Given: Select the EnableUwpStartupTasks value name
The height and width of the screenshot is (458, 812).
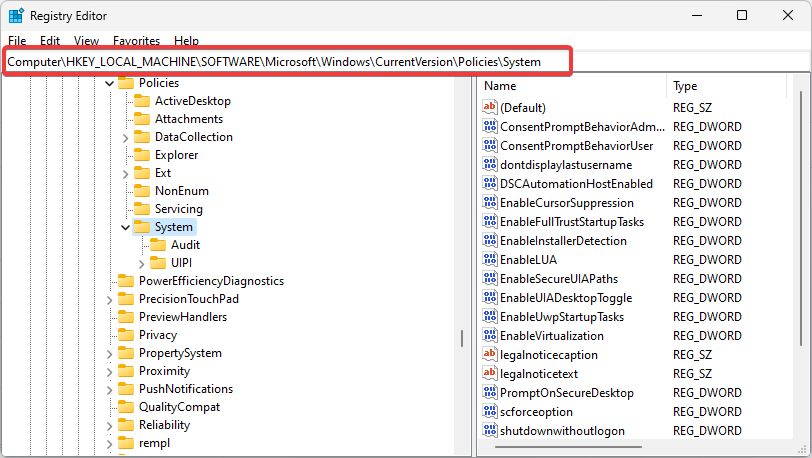Looking at the screenshot, I should (562, 317).
